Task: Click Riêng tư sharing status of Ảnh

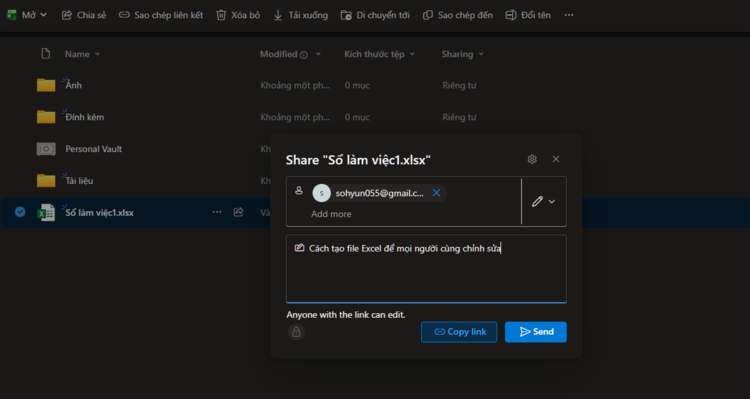Action: 459,86
